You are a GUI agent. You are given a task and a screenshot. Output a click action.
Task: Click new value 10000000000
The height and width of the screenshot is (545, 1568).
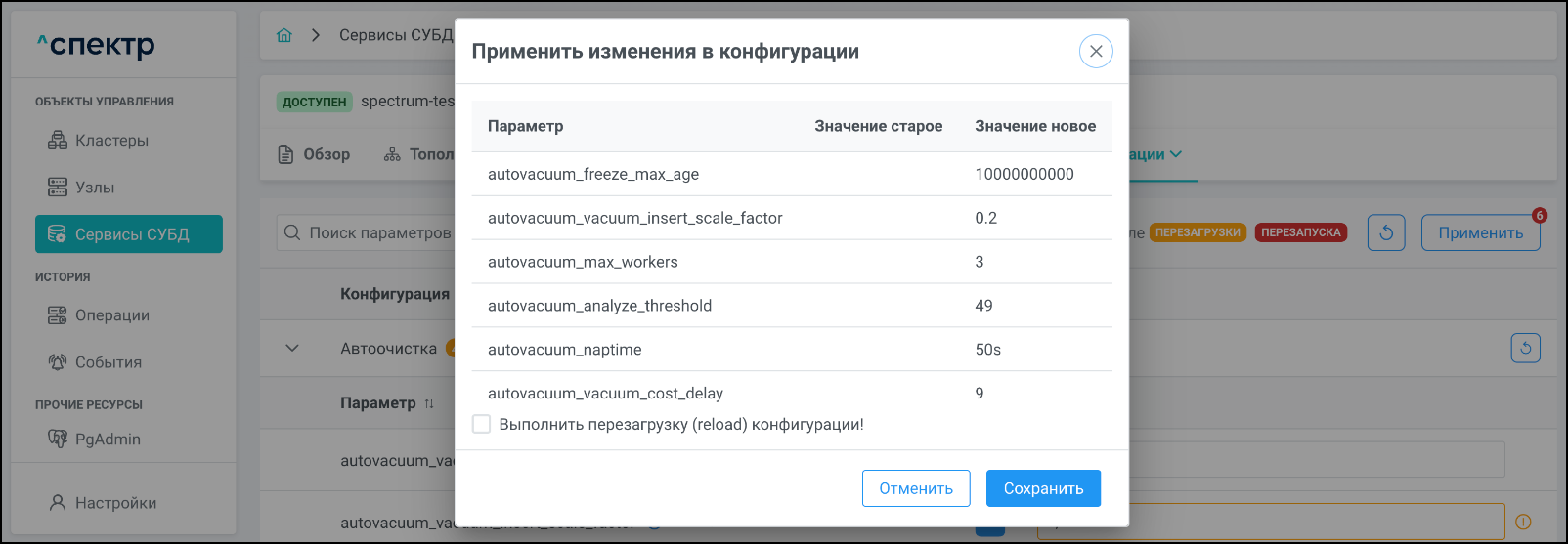click(x=1024, y=174)
